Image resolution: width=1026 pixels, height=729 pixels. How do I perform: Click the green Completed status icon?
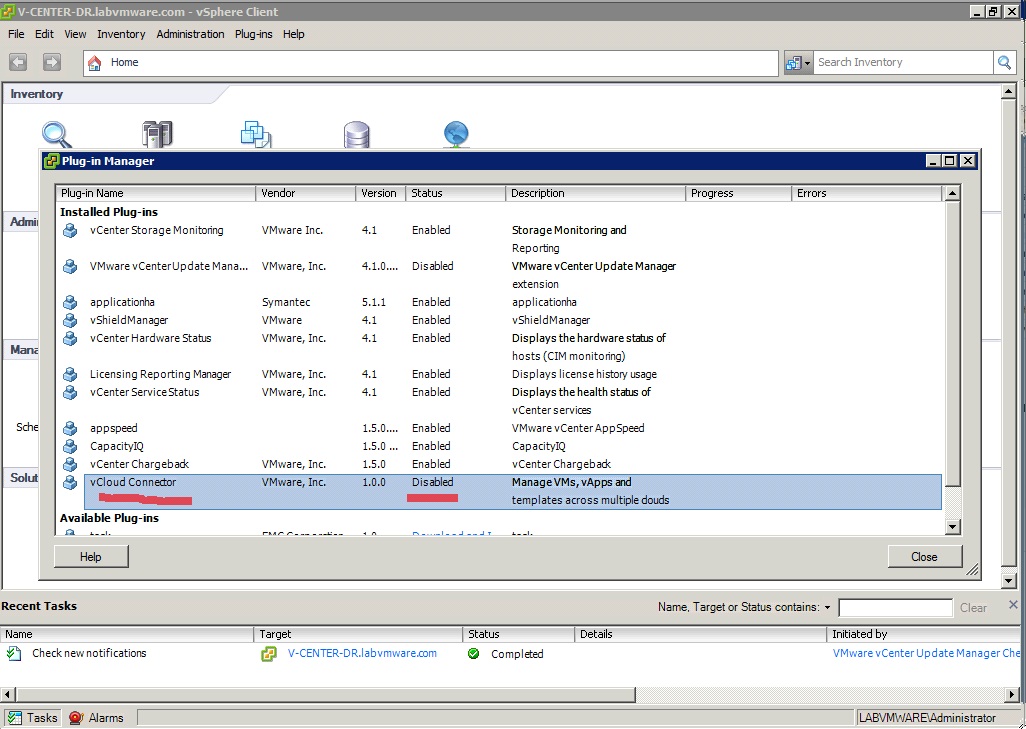(474, 653)
